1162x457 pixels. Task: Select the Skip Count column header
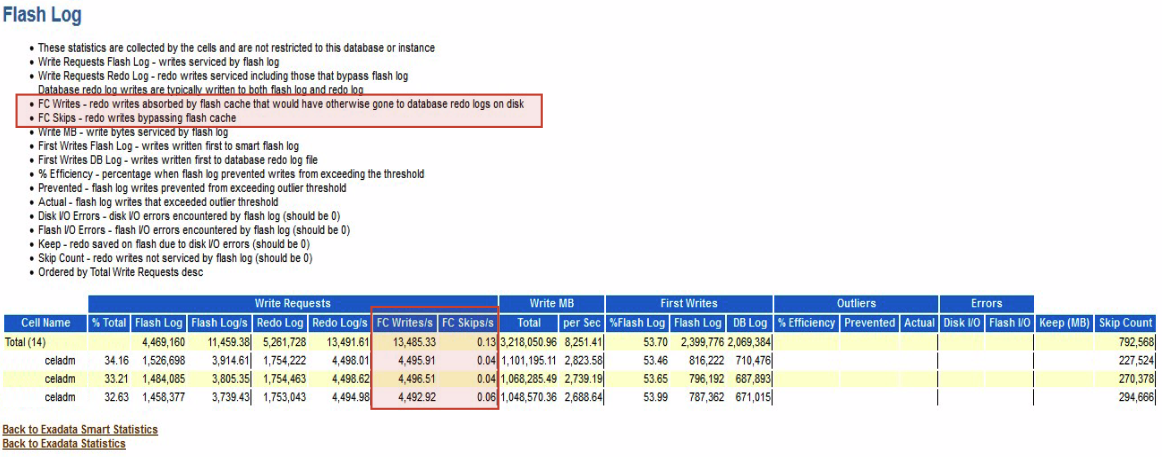tap(1126, 323)
